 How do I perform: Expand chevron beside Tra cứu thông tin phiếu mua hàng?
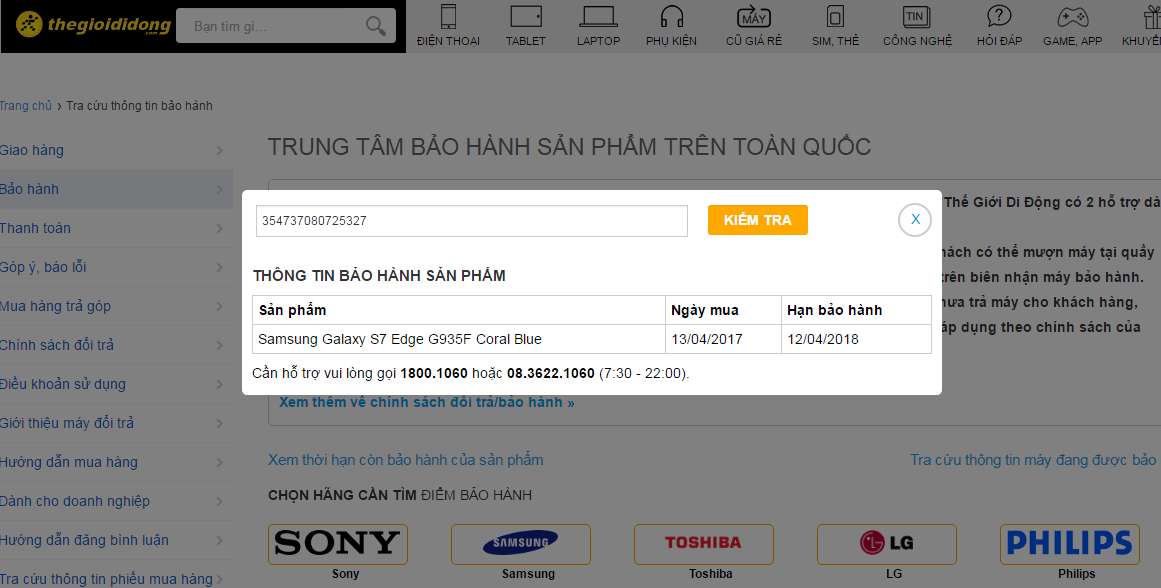(219, 579)
